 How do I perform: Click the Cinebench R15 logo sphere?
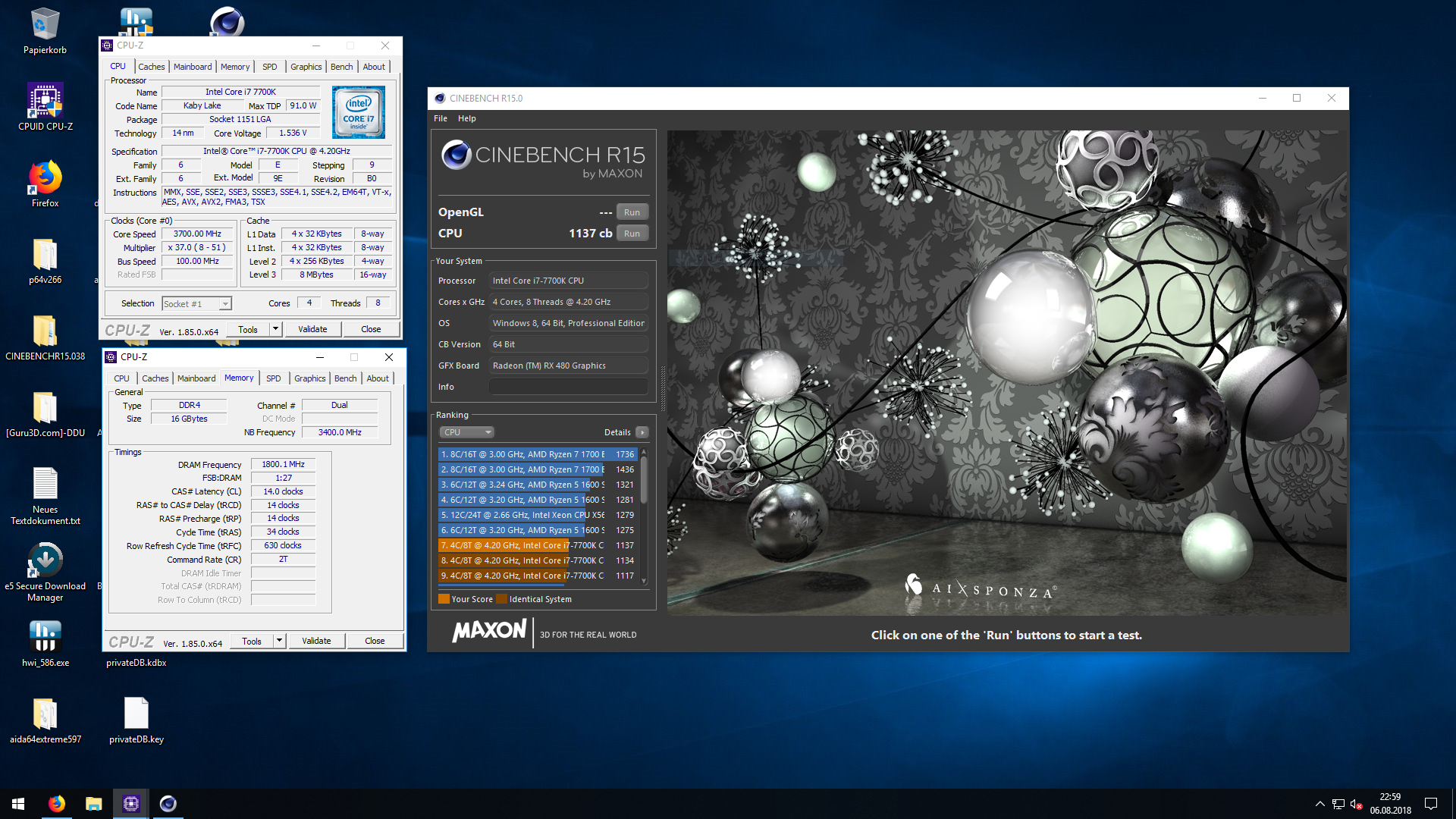pos(457,155)
